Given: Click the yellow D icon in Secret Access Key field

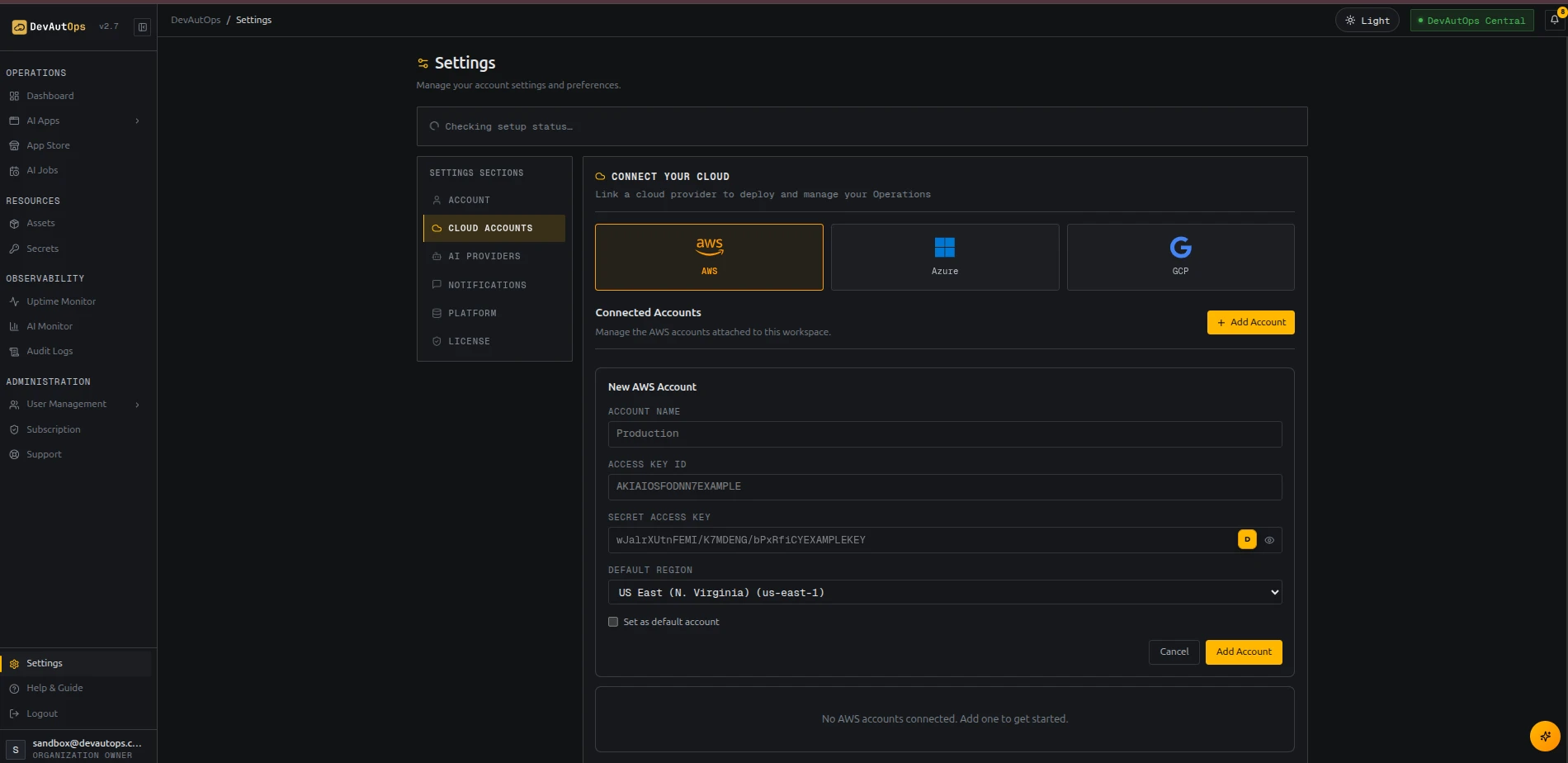Looking at the screenshot, I should pos(1247,539).
